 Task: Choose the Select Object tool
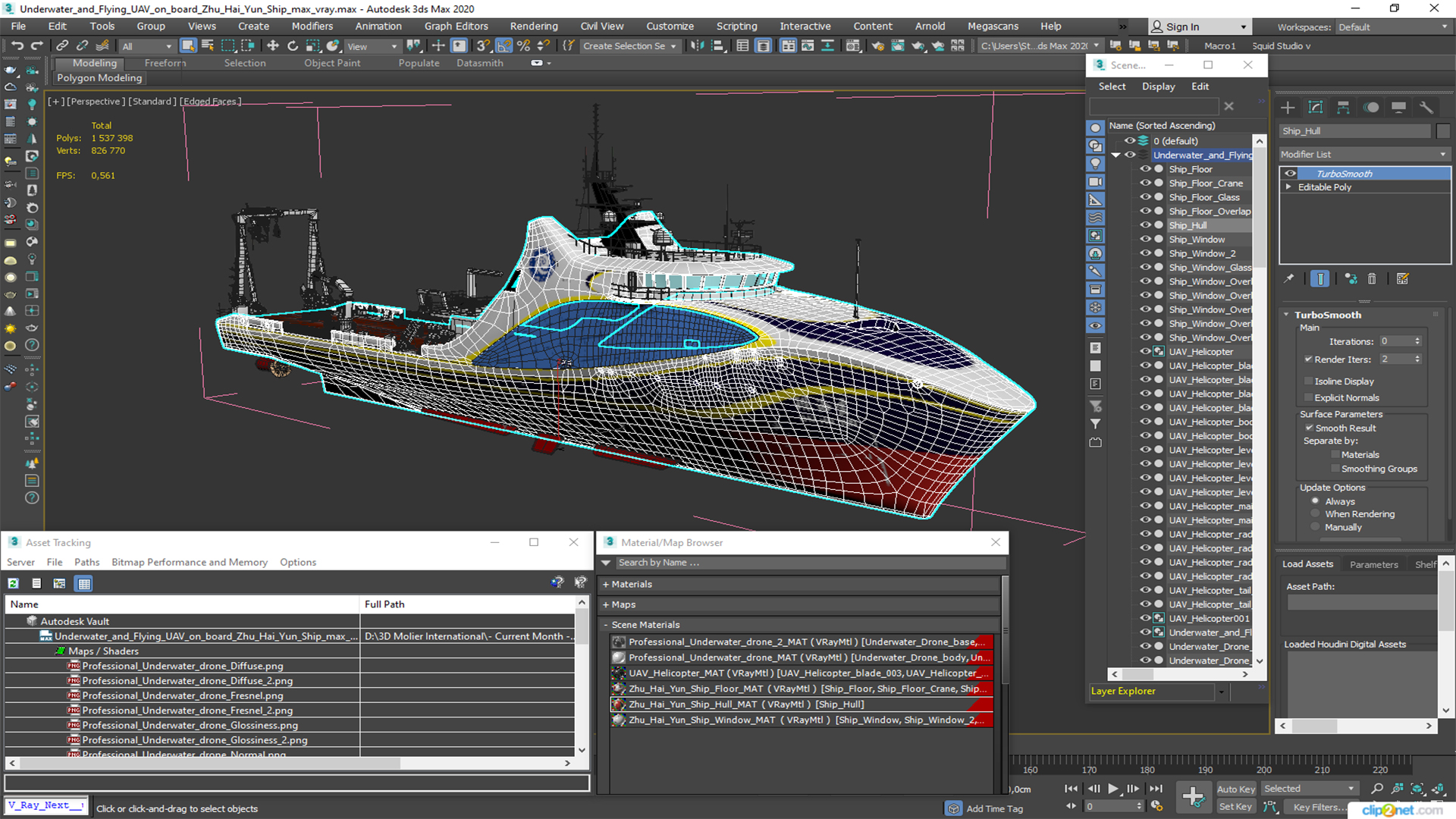[x=188, y=45]
